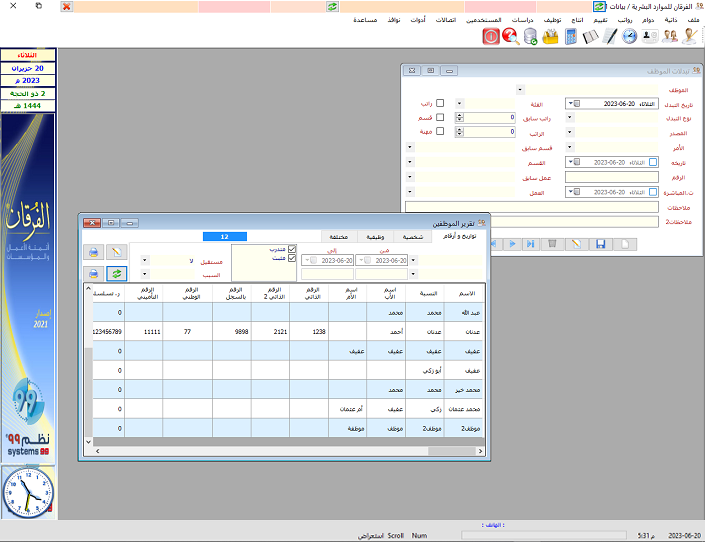The height and width of the screenshot is (542, 705).
Task: Expand the السبب dropdown in report
Action: pyautogui.click(x=145, y=273)
